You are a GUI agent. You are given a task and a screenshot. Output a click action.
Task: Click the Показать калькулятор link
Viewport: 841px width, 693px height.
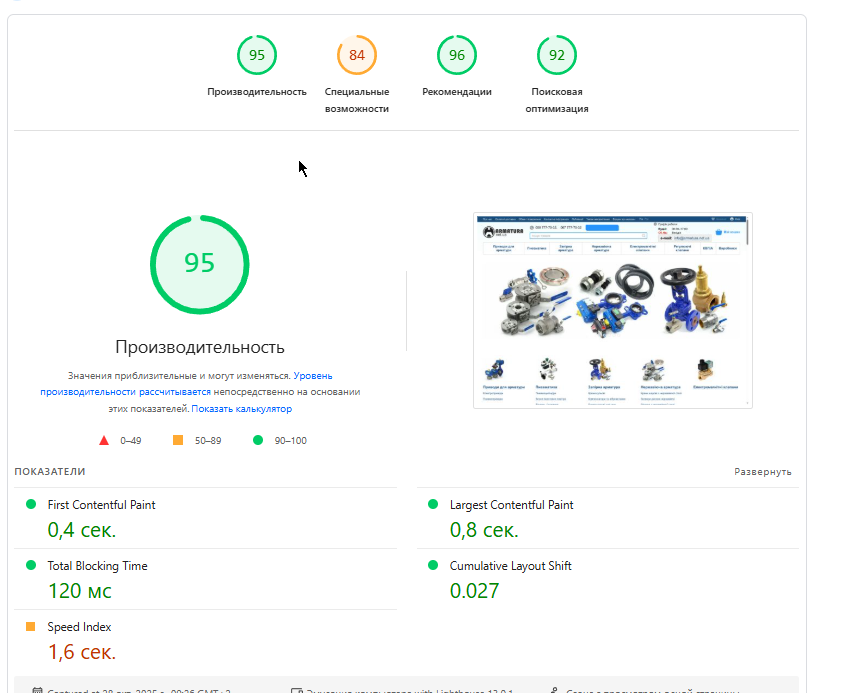(241, 409)
